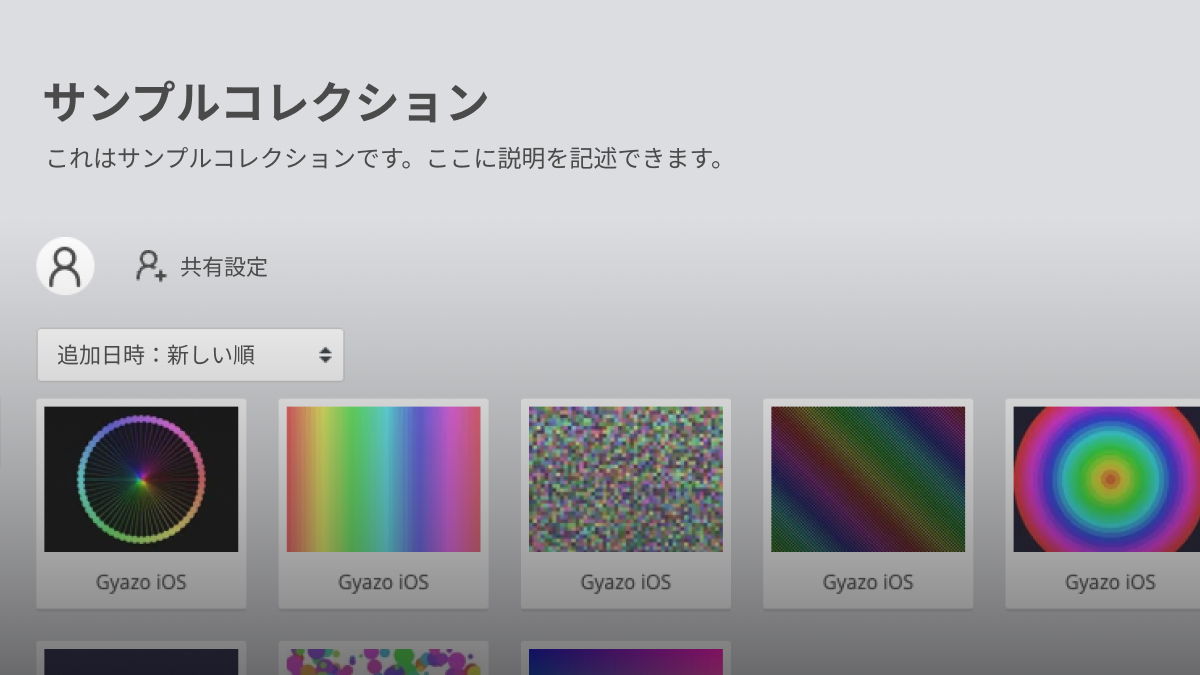Open the concentric rainbow circles thumbnail

[1106, 479]
